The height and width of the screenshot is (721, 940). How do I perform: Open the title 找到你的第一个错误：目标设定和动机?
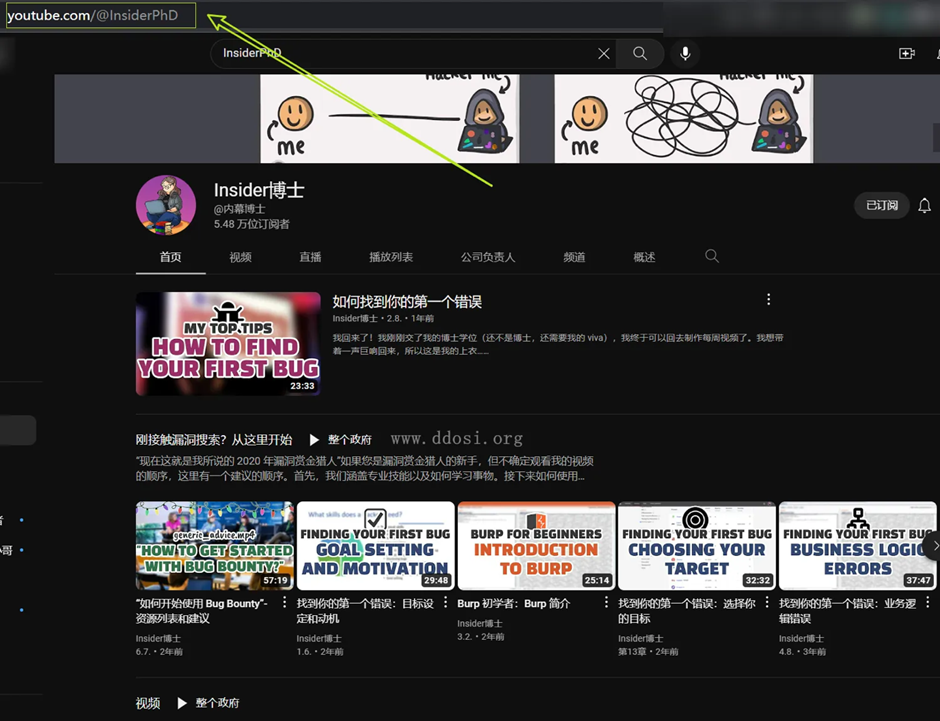point(365,611)
